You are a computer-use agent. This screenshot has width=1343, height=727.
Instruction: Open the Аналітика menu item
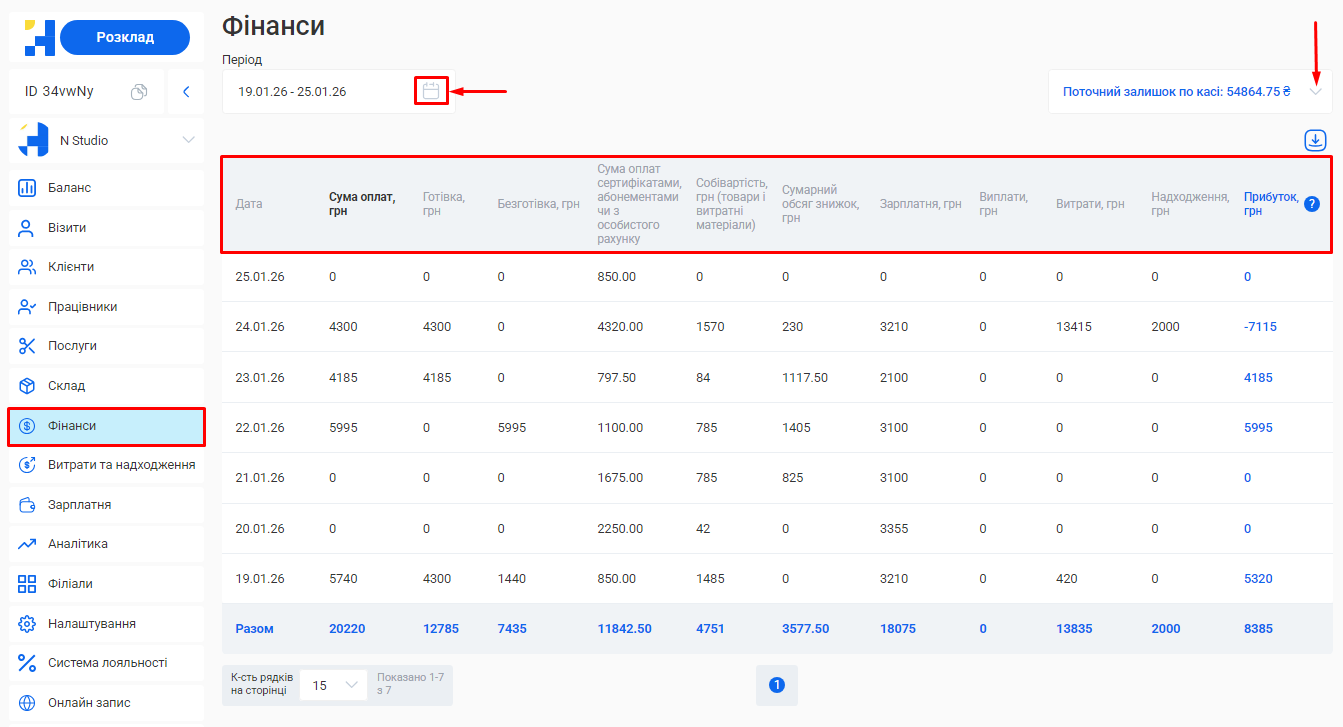(77, 544)
